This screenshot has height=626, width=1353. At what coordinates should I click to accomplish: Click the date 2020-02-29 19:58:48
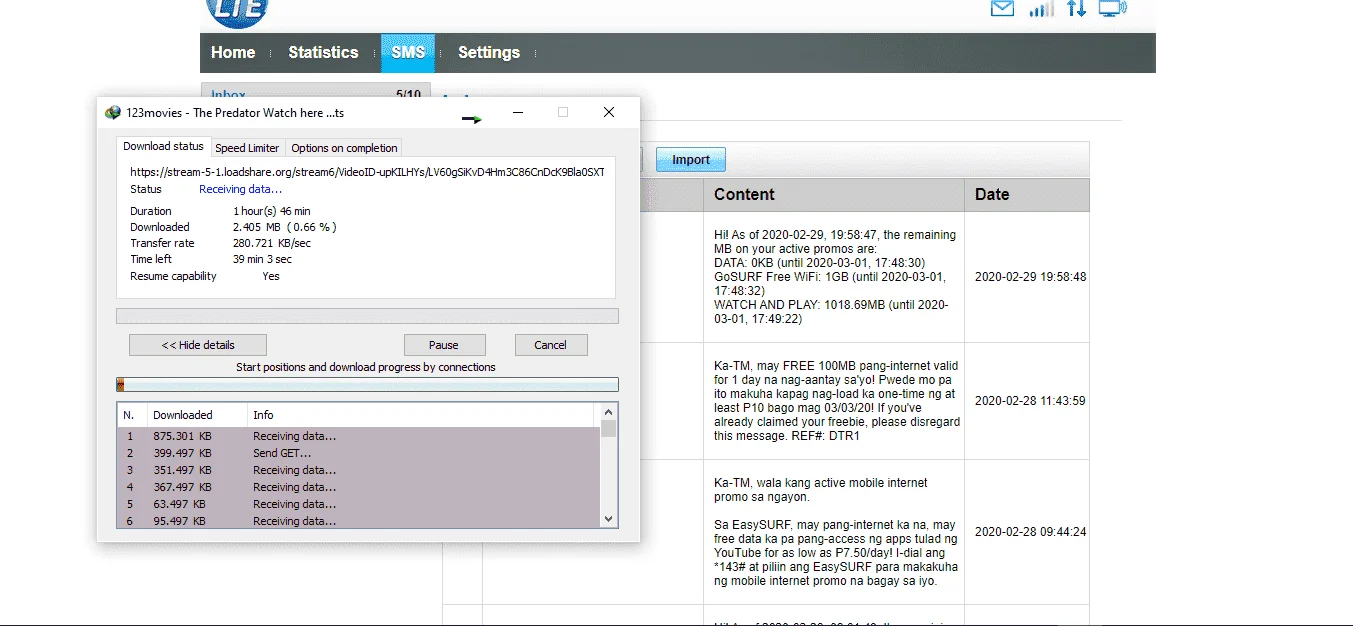coord(1030,277)
